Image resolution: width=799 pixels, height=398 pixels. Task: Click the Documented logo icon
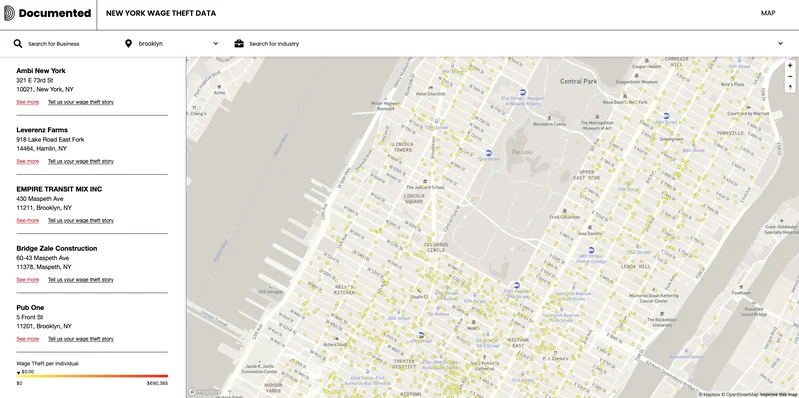9,13
